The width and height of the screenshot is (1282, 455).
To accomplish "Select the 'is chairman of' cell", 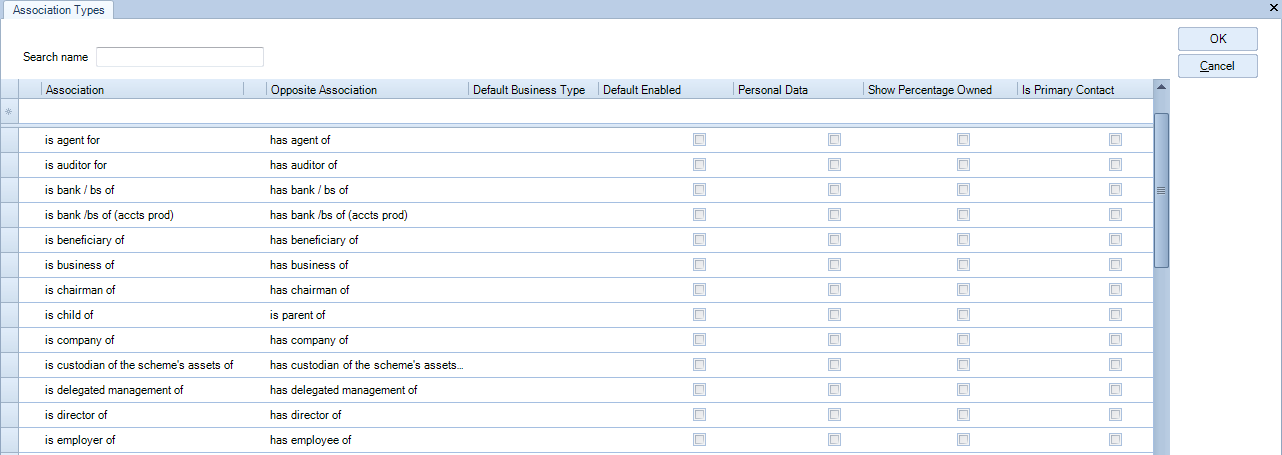I will (x=142, y=290).
